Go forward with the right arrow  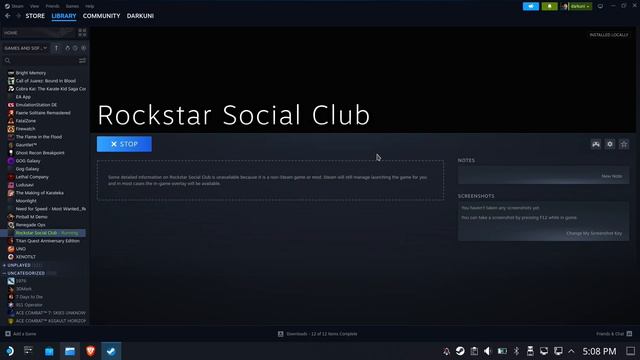[18, 16]
